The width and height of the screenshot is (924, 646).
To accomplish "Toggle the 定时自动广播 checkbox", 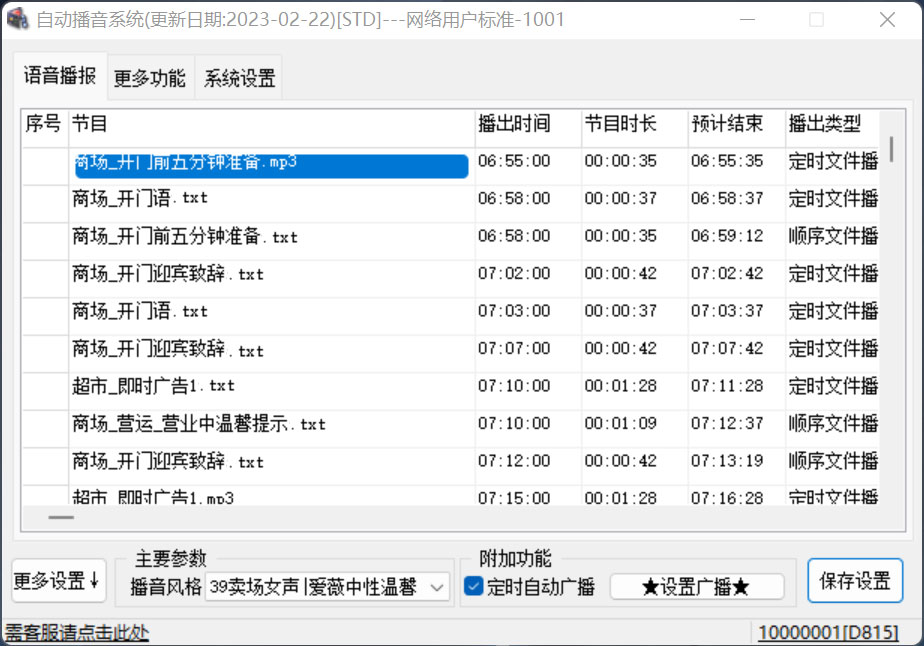I will [x=474, y=587].
